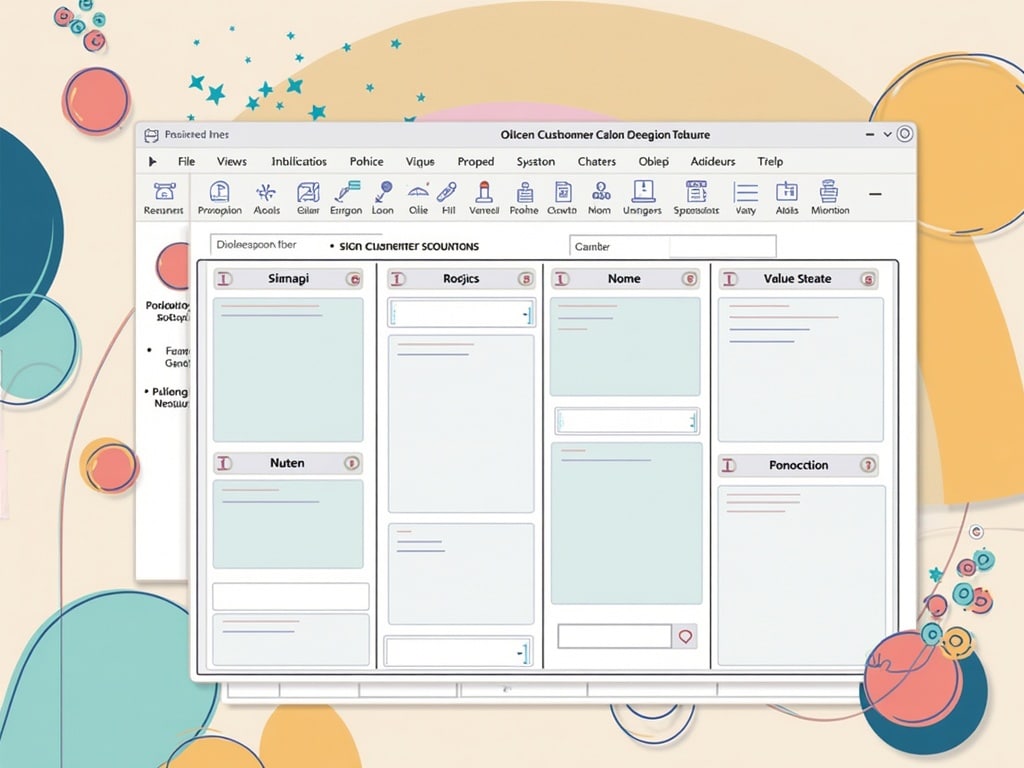Toggle the round badge on Nuten header
The height and width of the screenshot is (768, 1024).
click(351, 464)
